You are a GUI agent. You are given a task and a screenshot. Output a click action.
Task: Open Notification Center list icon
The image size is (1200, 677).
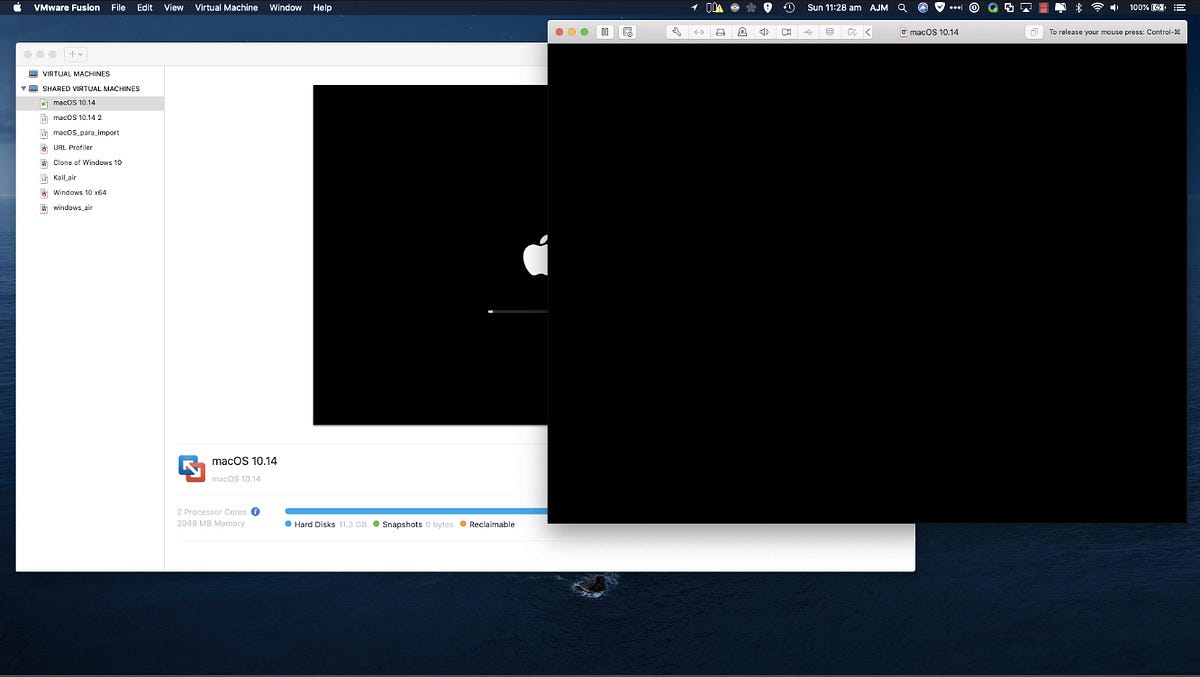click(x=1179, y=7)
